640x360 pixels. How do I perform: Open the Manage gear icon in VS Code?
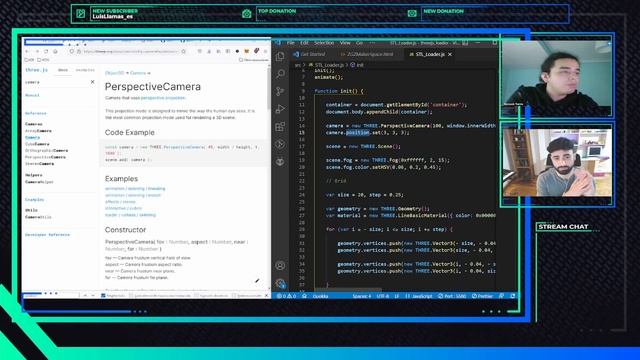point(280,283)
